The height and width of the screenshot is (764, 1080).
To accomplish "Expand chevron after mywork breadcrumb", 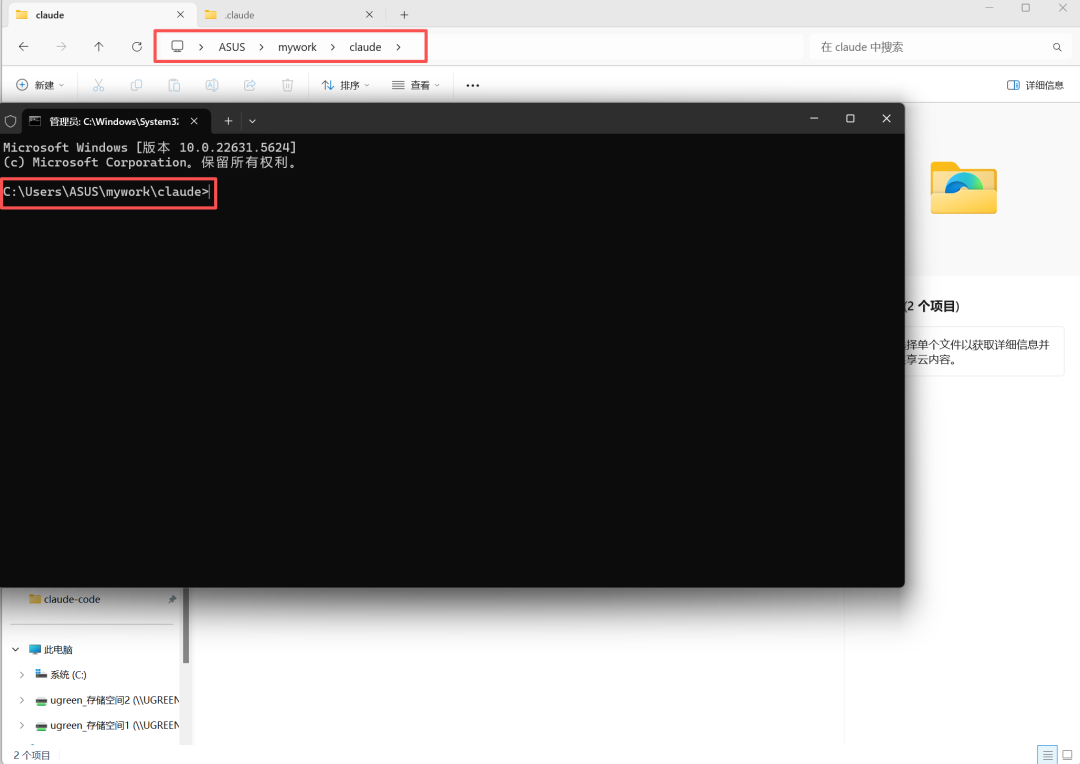I will pyautogui.click(x=333, y=47).
